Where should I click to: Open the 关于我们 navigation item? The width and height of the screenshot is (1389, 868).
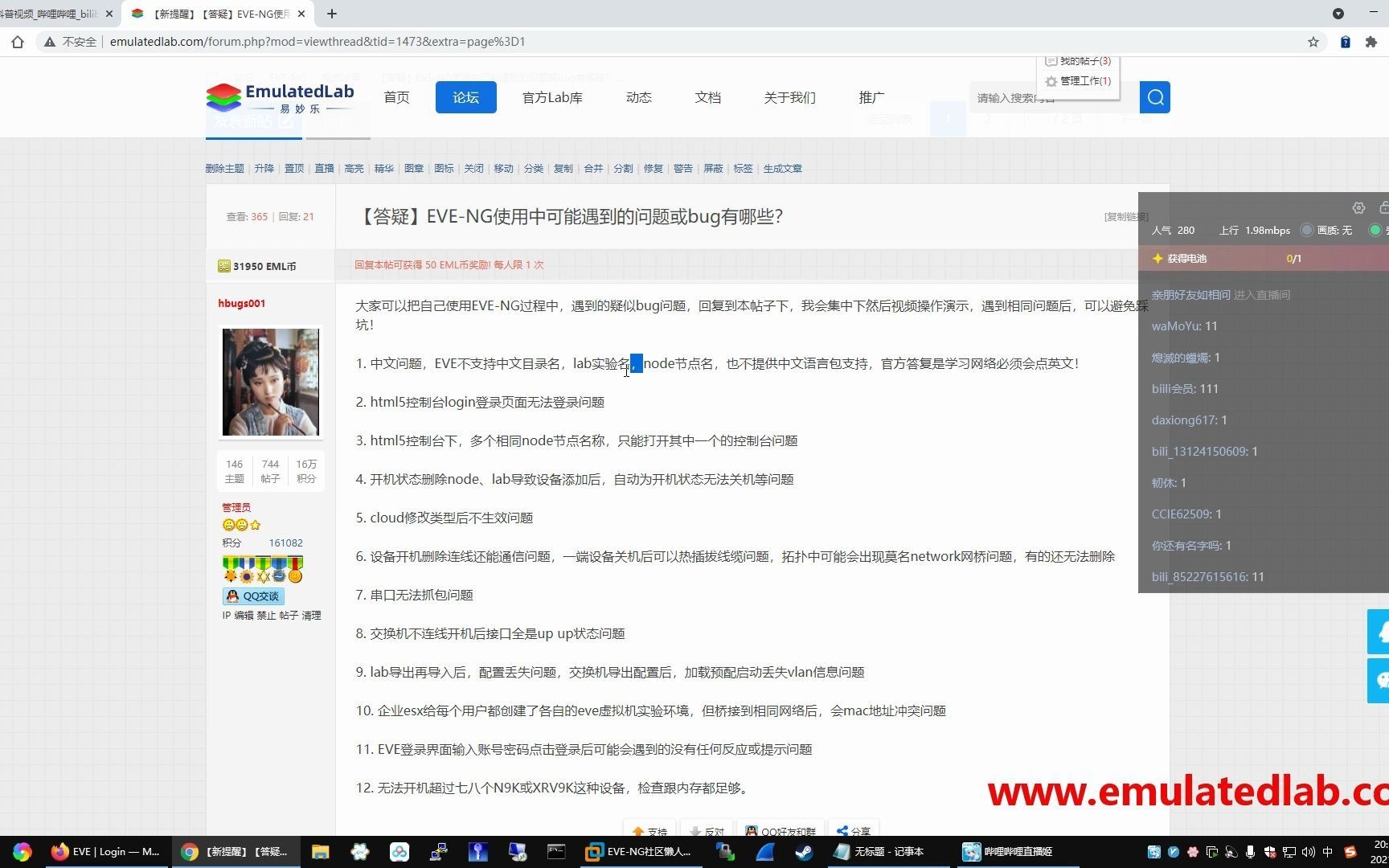click(789, 97)
